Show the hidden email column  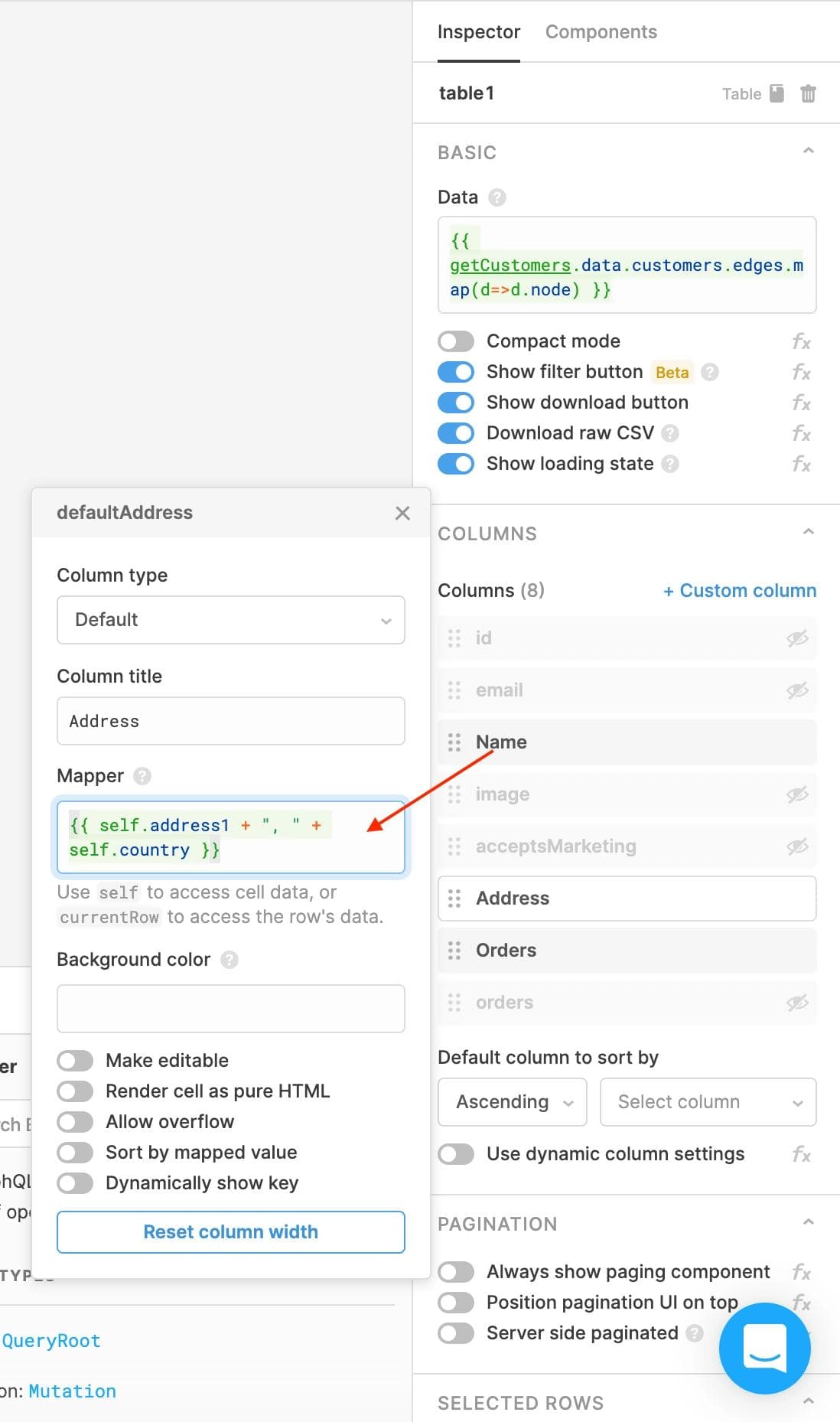797,690
